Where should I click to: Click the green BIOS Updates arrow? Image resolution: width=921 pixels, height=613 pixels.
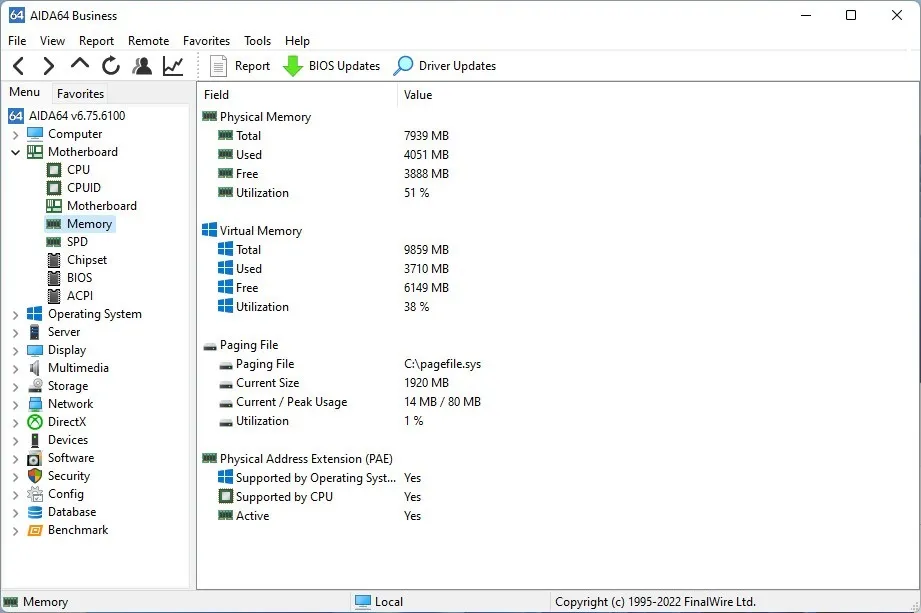pos(293,66)
